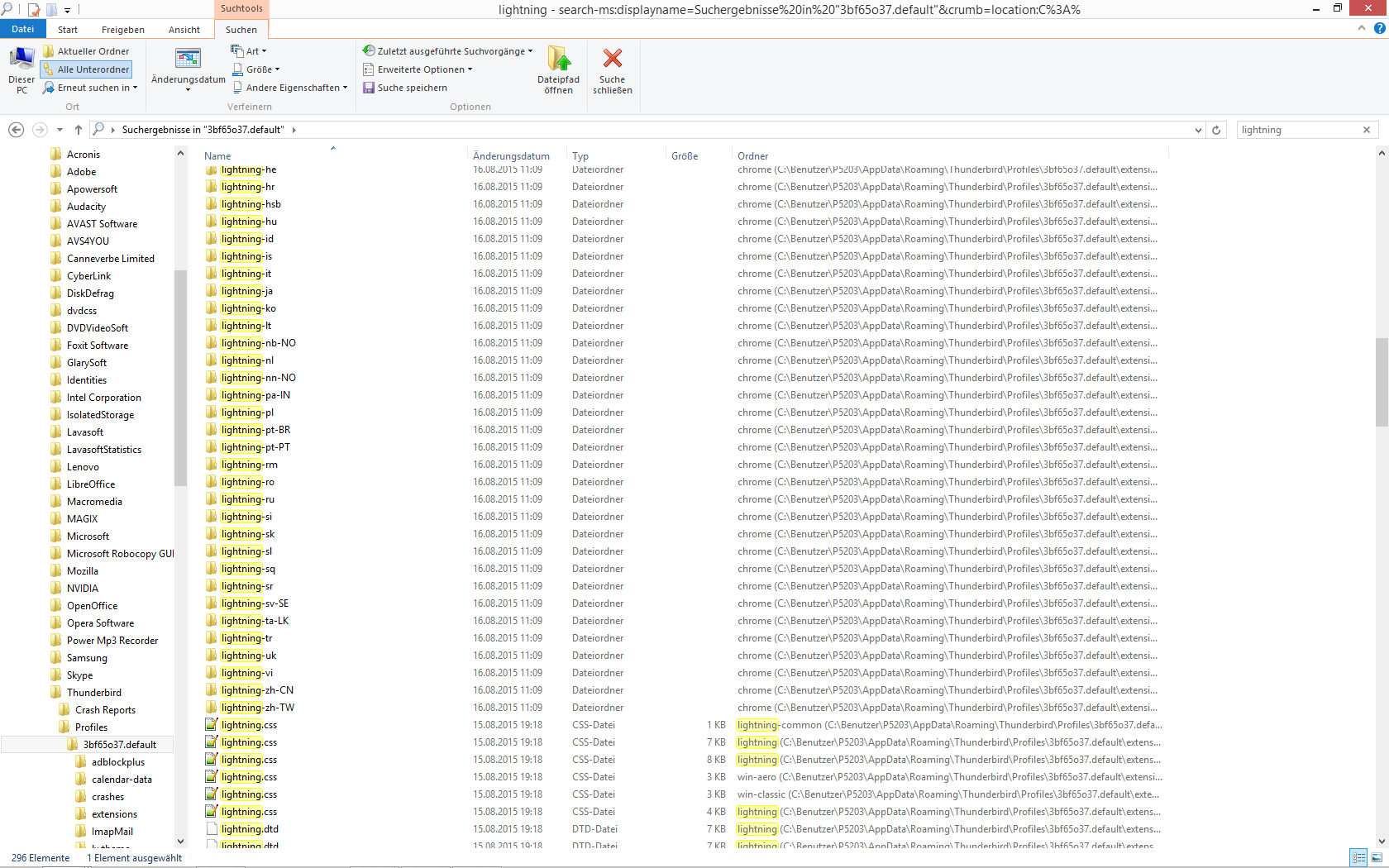Select Aktueller Ordner search scope
Image resolution: width=1389 pixels, height=868 pixels.
tap(87, 51)
